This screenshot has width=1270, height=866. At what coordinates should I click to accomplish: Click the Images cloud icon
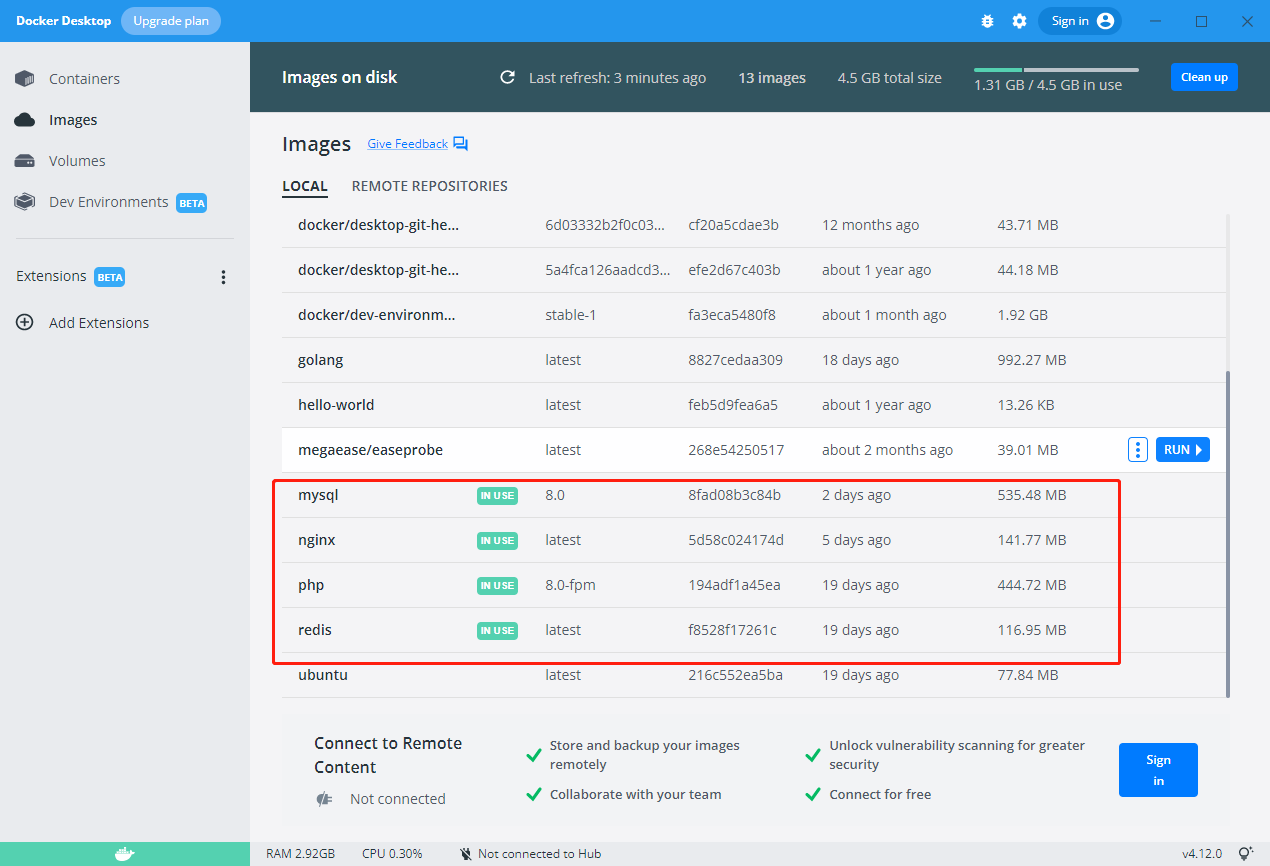(25, 120)
